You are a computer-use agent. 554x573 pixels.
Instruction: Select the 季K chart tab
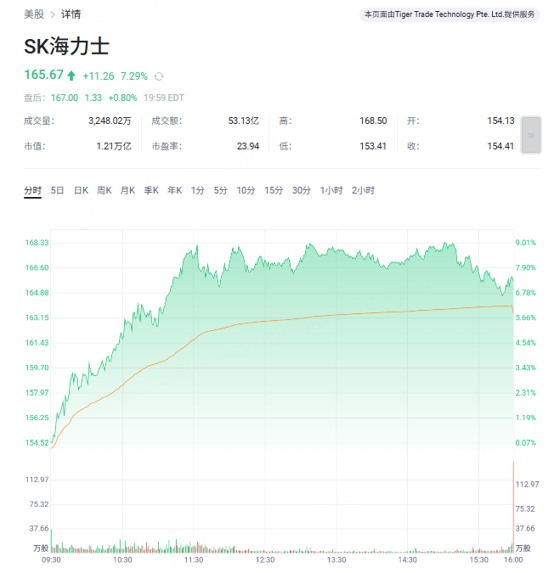pos(151,190)
